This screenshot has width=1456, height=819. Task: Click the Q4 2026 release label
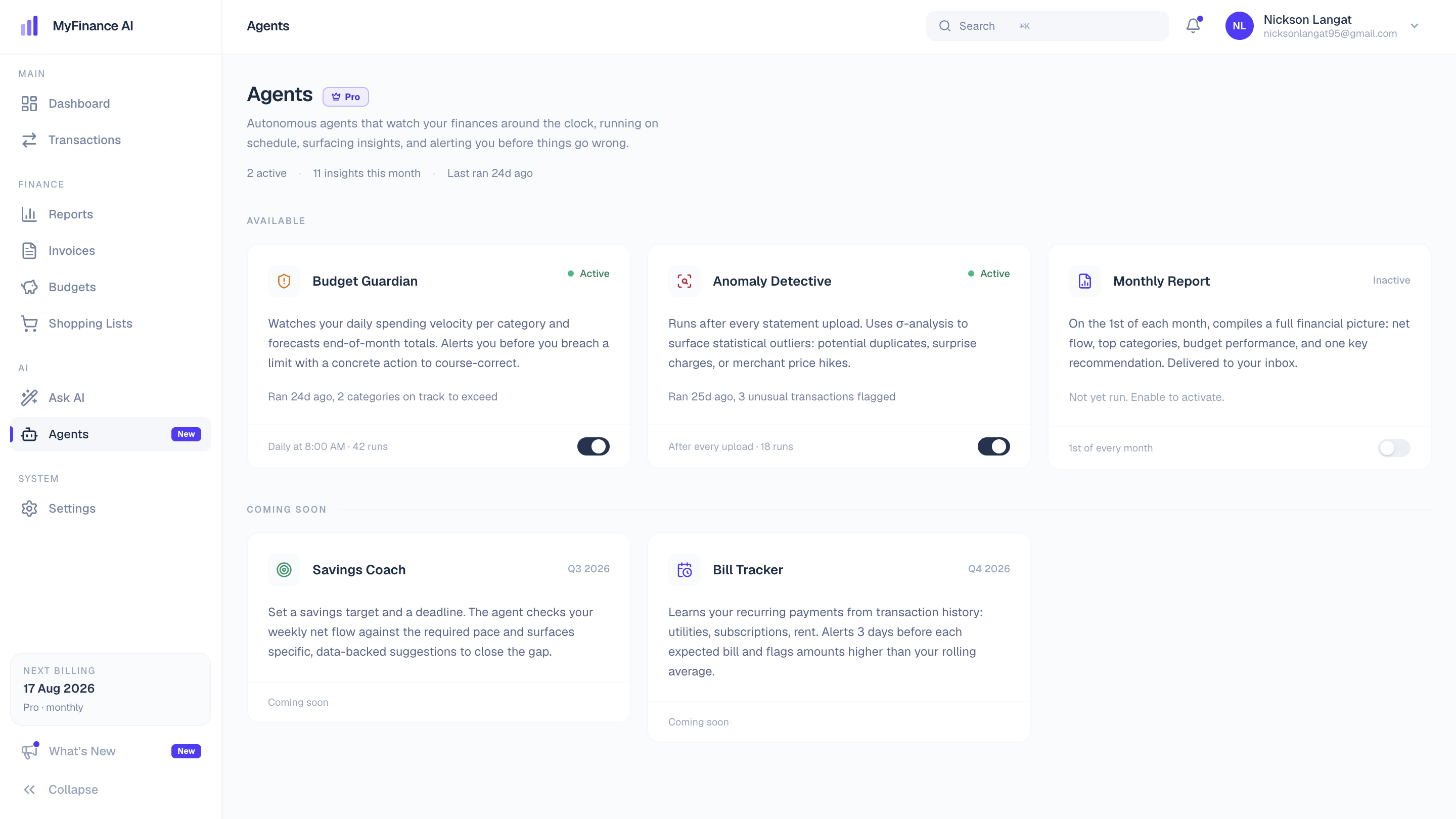point(988,569)
